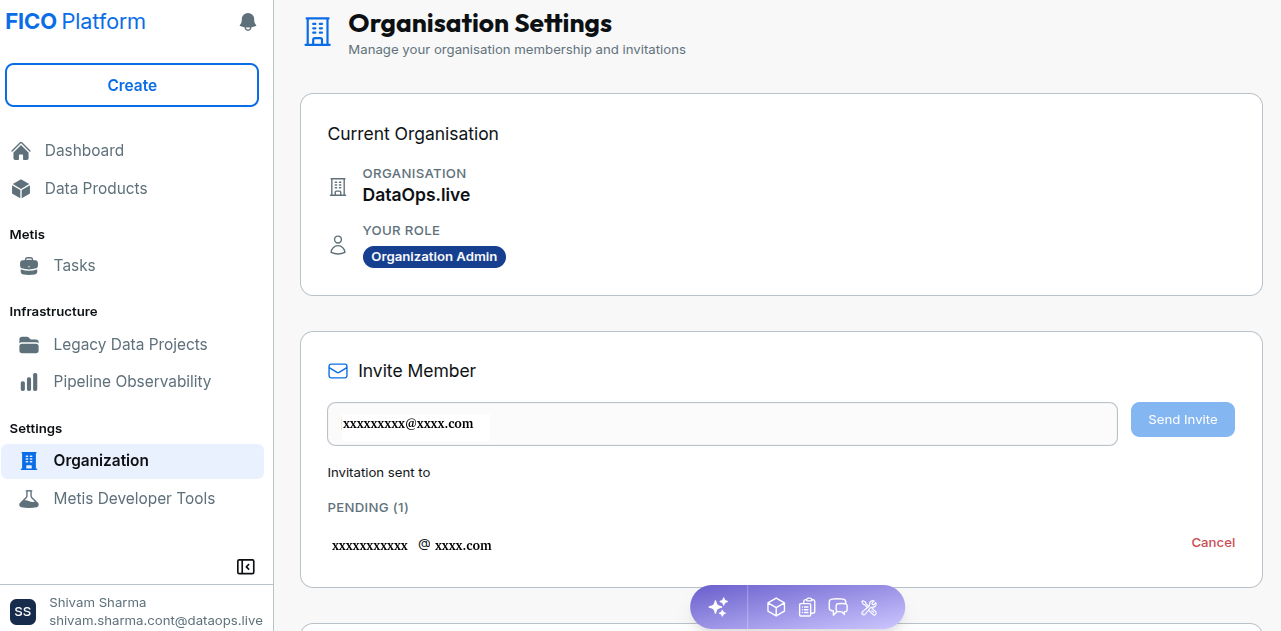
Task: Click the Invitation sent to message
Action: pyautogui.click(x=379, y=472)
